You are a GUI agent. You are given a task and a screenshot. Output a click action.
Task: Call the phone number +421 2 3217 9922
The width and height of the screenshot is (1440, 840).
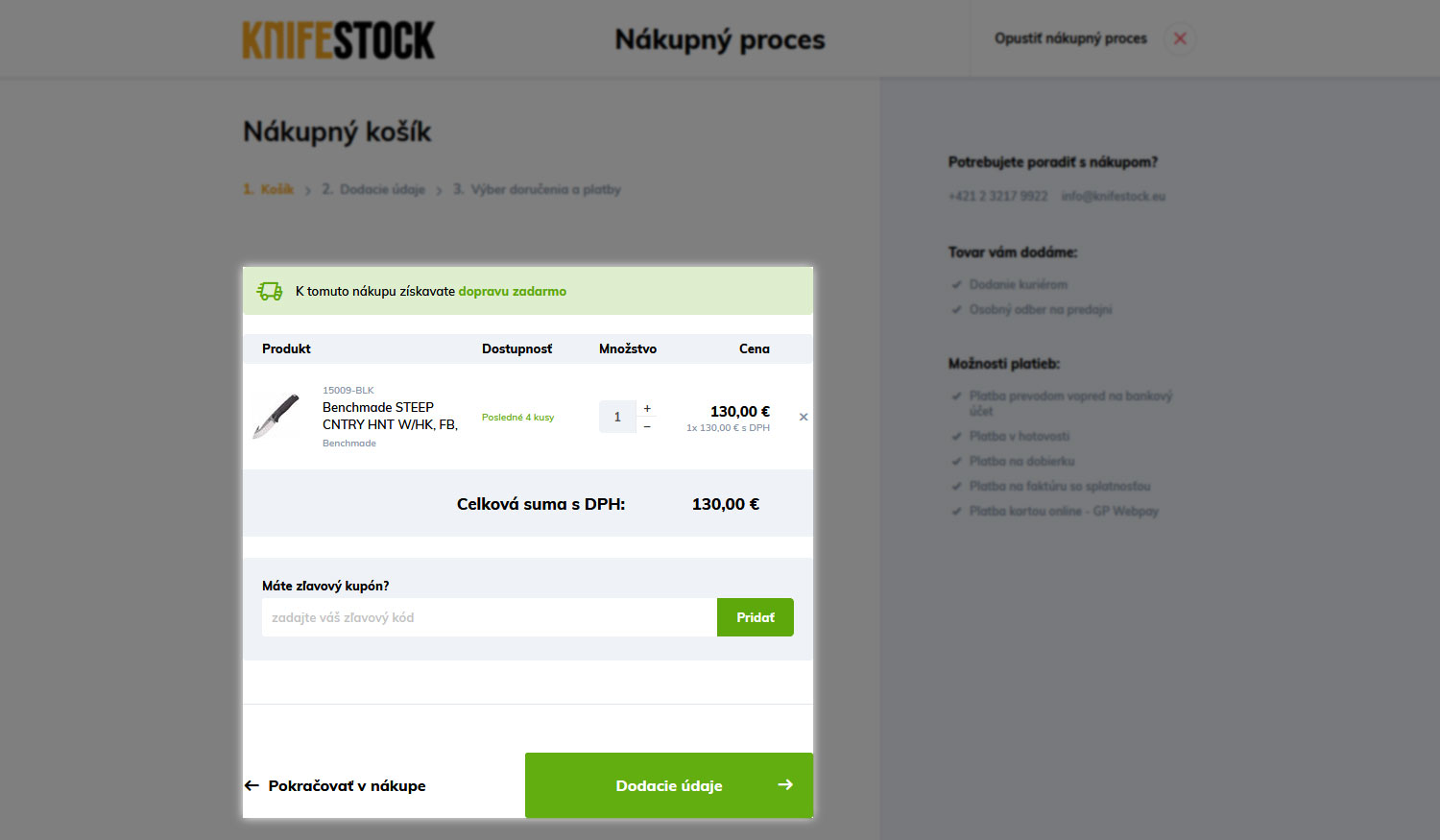click(x=997, y=196)
